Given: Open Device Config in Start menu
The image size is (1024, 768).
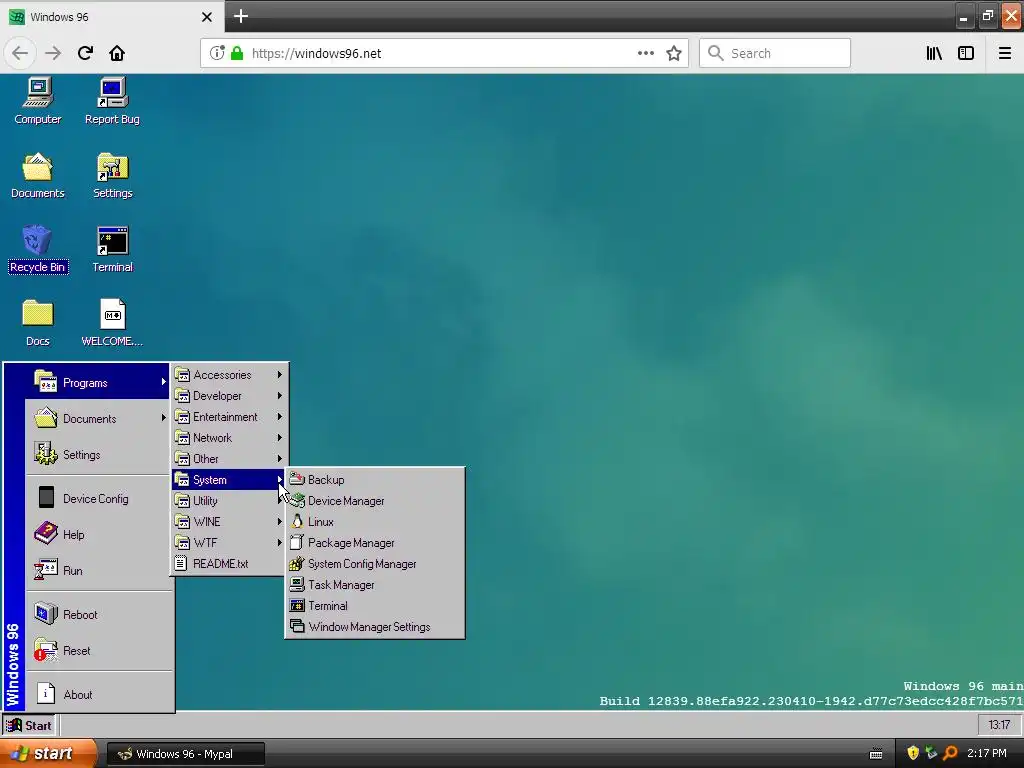Looking at the screenshot, I should [x=98, y=498].
